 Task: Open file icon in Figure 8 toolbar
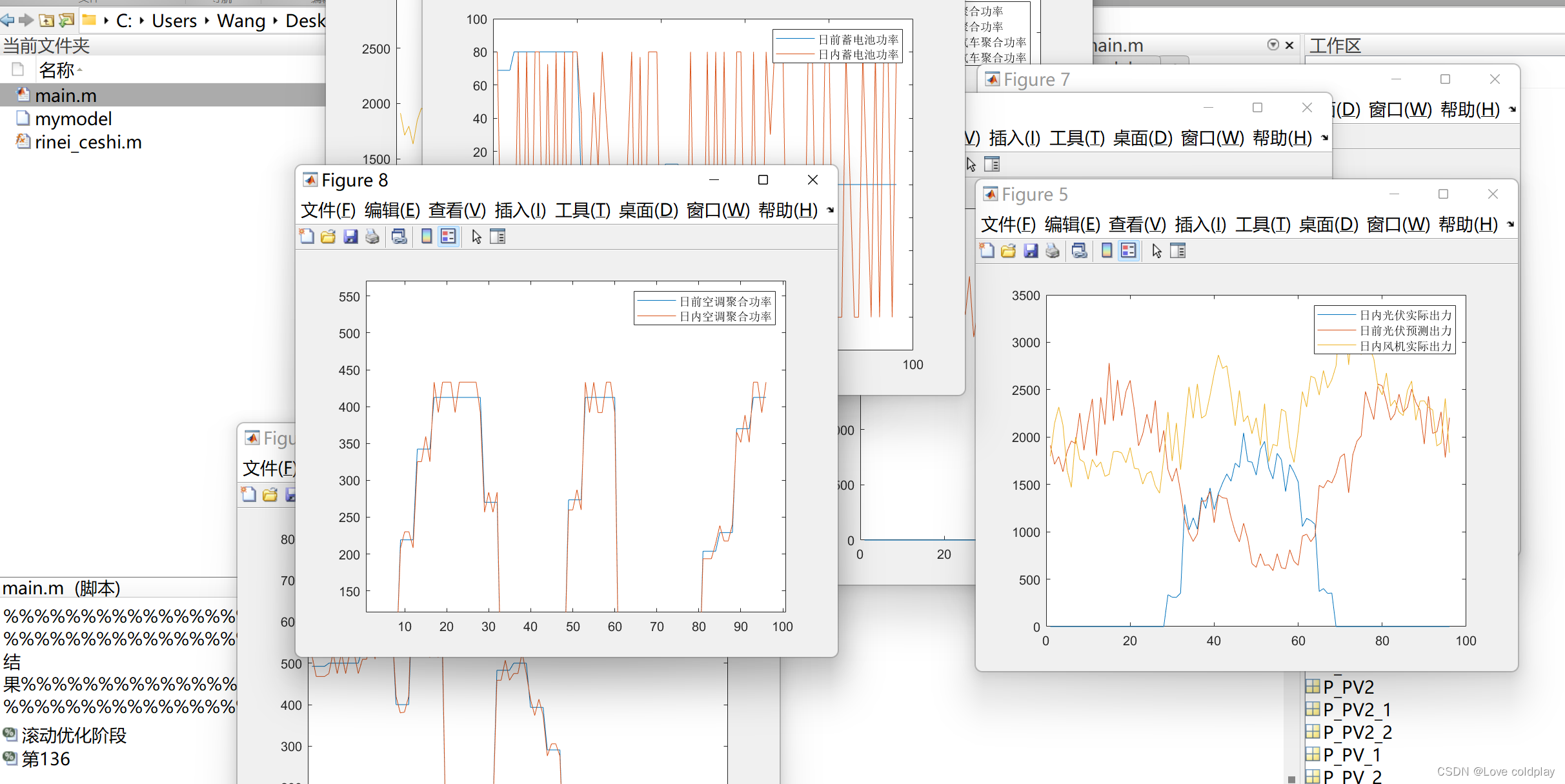328,237
